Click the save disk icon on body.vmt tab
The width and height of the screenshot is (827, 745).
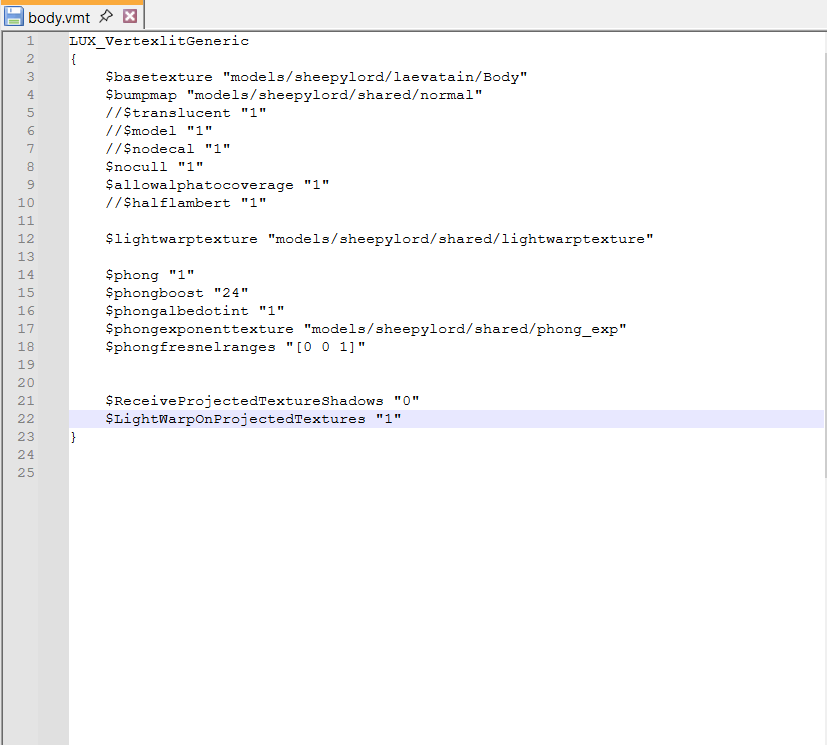point(13,16)
